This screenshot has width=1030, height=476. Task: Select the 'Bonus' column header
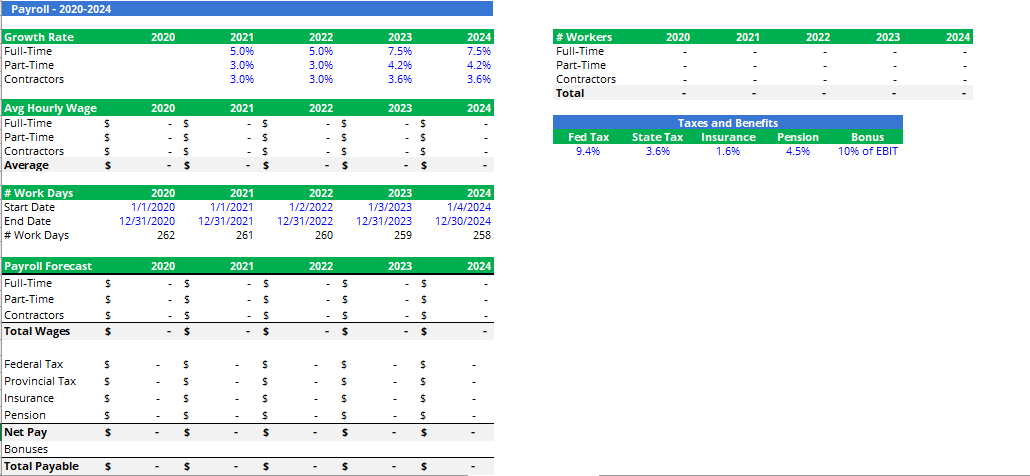868,137
